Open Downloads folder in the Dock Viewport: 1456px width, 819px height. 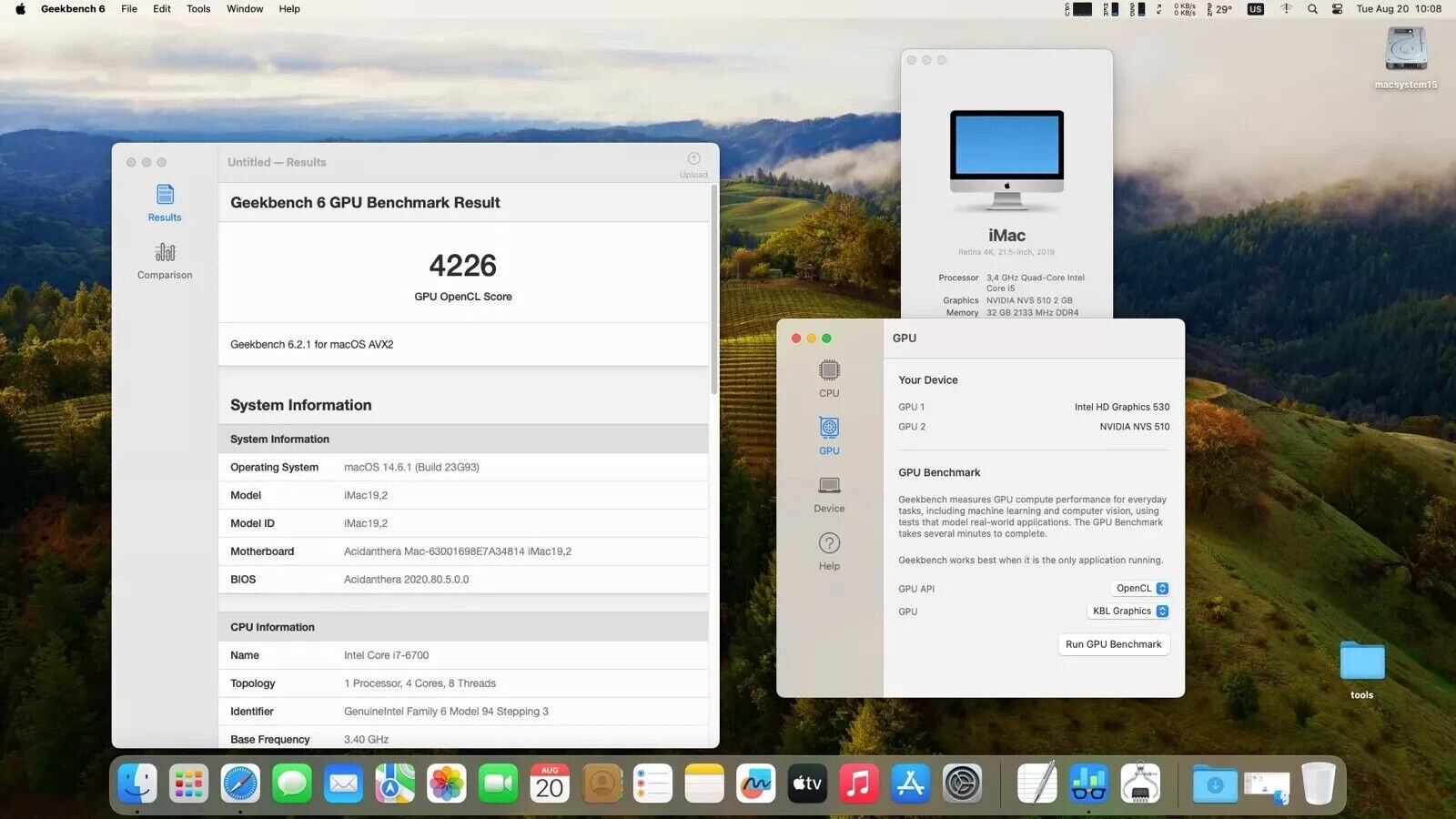pyautogui.click(x=1215, y=784)
